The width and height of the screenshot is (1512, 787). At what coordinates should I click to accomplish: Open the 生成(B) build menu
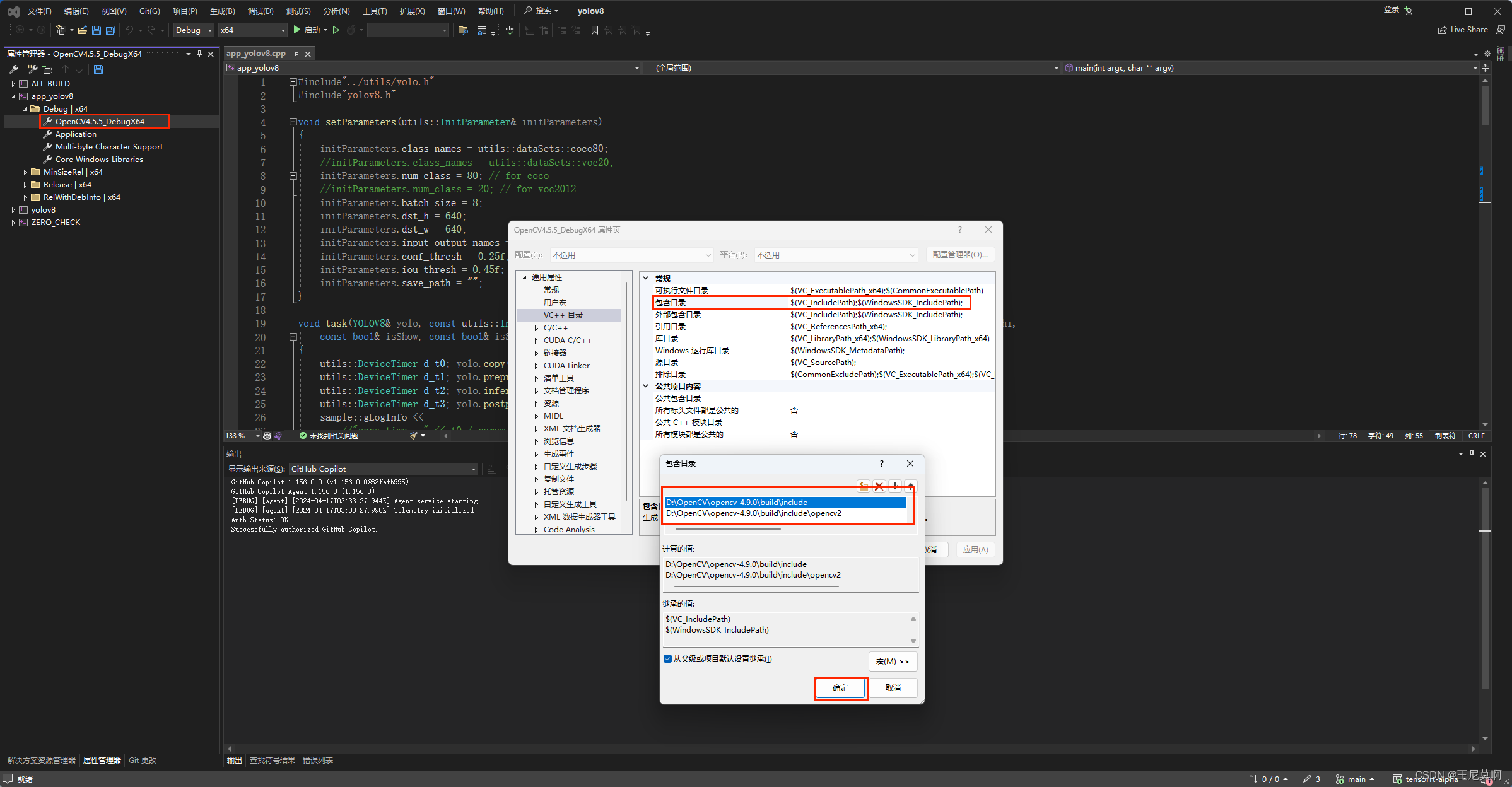(x=222, y=11)
